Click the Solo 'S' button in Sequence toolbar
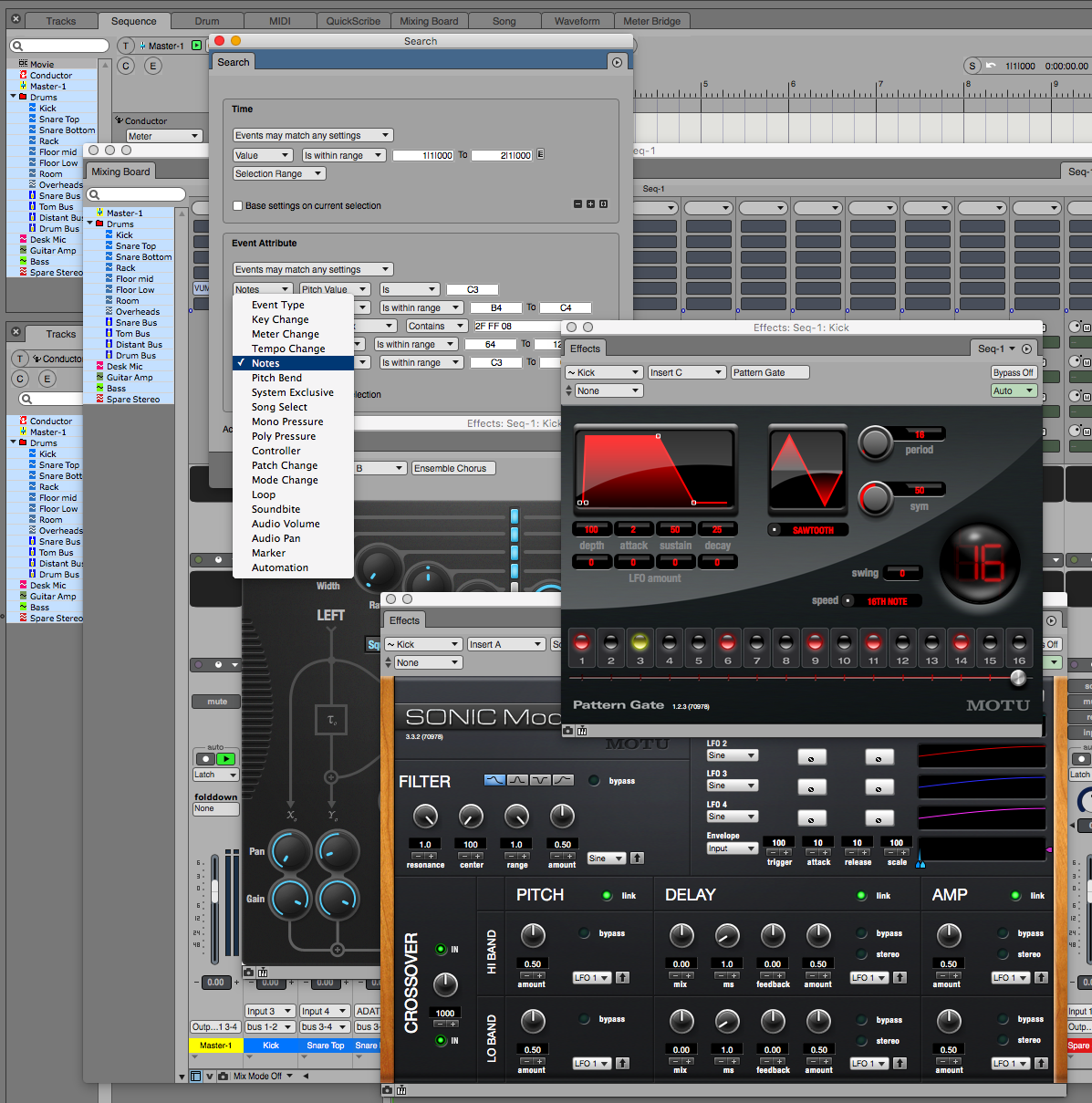This screenshot has width=1092, height=1103. coord(972,66)
